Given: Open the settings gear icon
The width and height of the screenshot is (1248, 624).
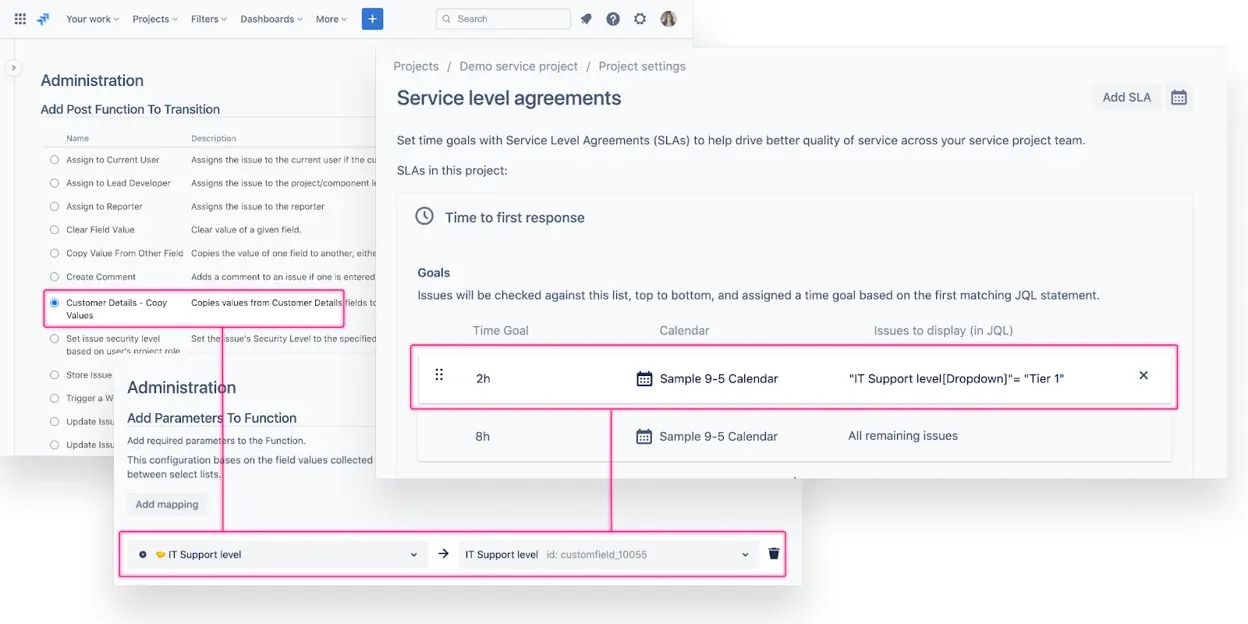Looking at the screenshot, I should [x=640, y=18].
